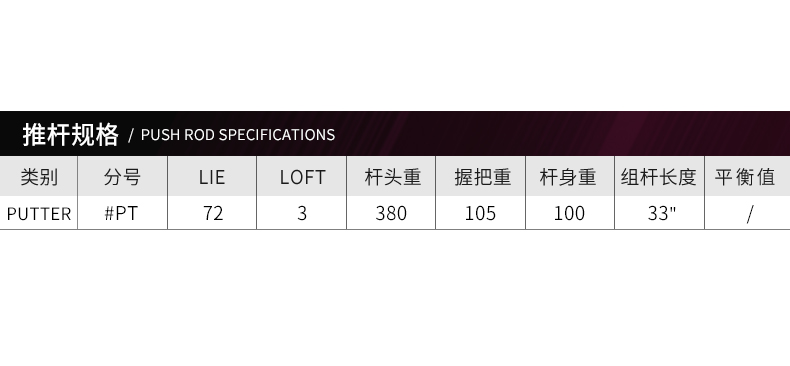Screen dimensions: 790x366
Task: Click the PUTTER category cell
Action: [39, 214]
